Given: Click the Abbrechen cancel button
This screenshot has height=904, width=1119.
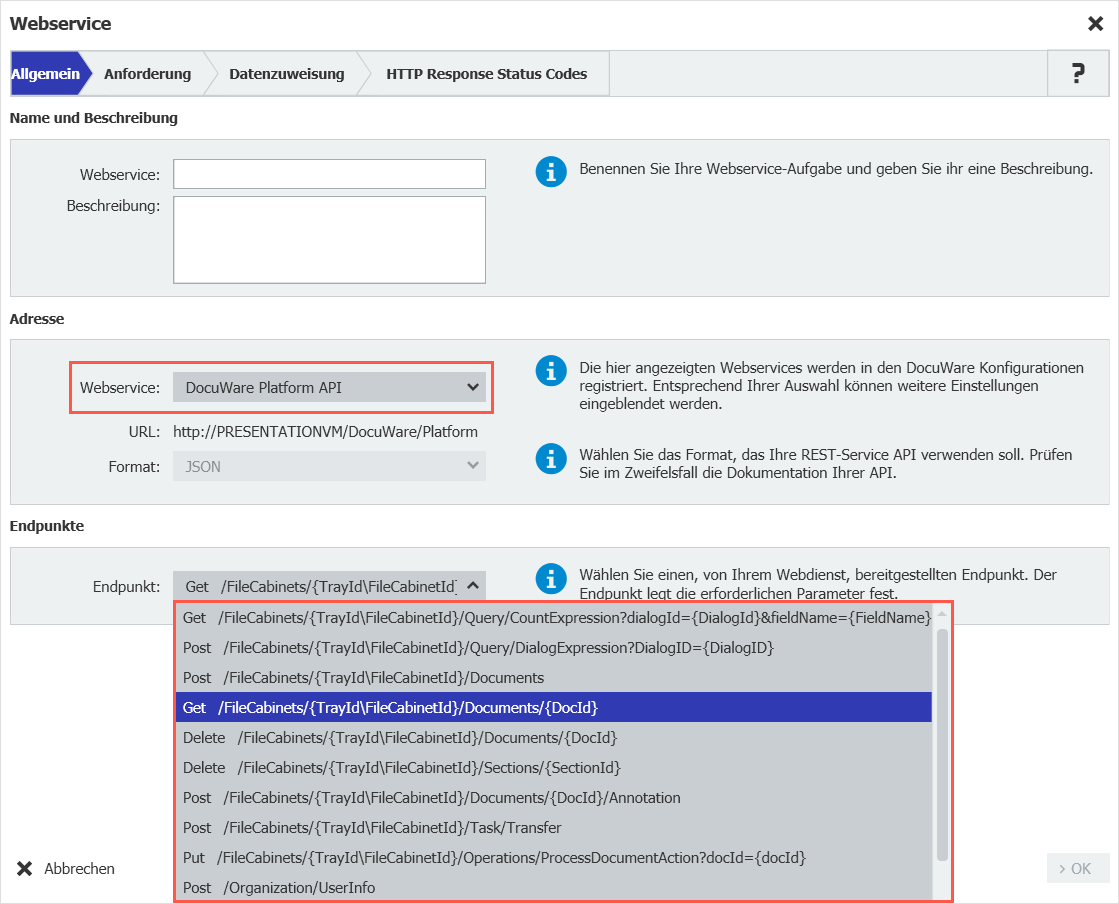Looking at the screenshot, I should pos(67,869).
